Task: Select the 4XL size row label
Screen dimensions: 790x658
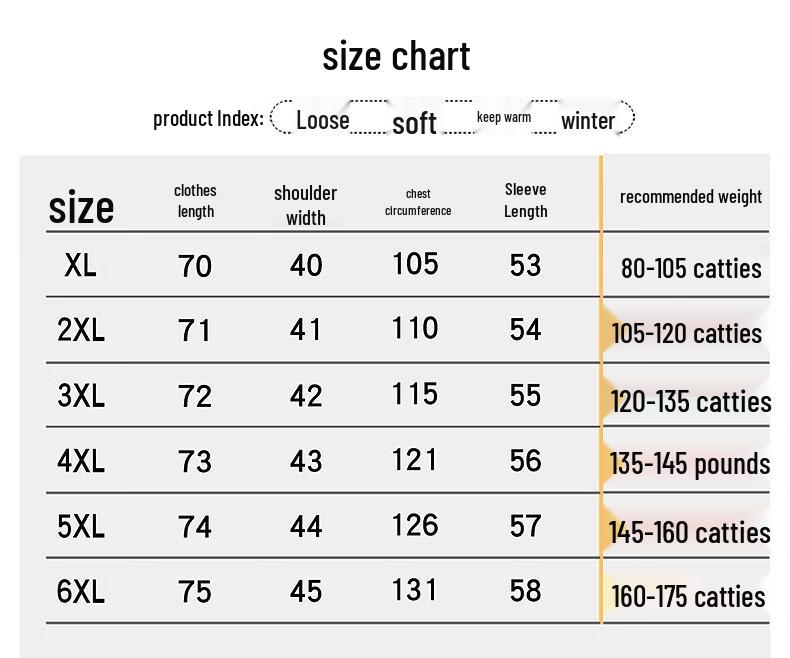Action: (81, 460)
